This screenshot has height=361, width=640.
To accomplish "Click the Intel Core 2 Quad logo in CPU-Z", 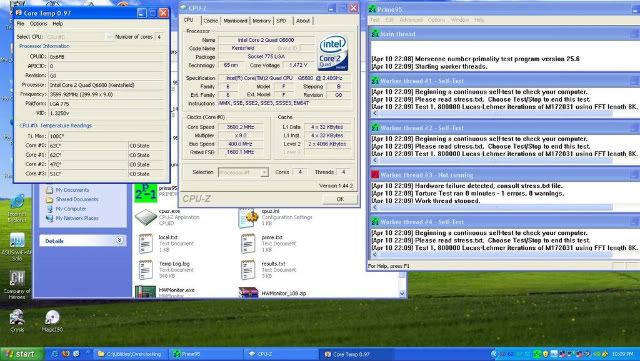I will (x=333, y=52).
